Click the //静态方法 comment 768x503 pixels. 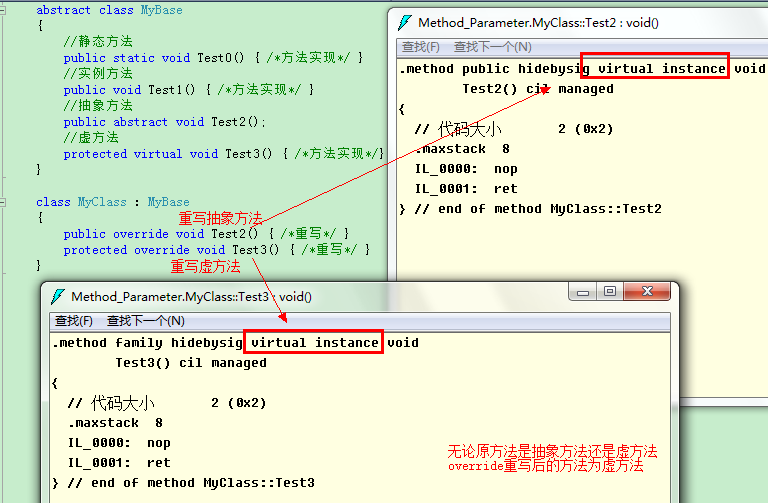98,42
